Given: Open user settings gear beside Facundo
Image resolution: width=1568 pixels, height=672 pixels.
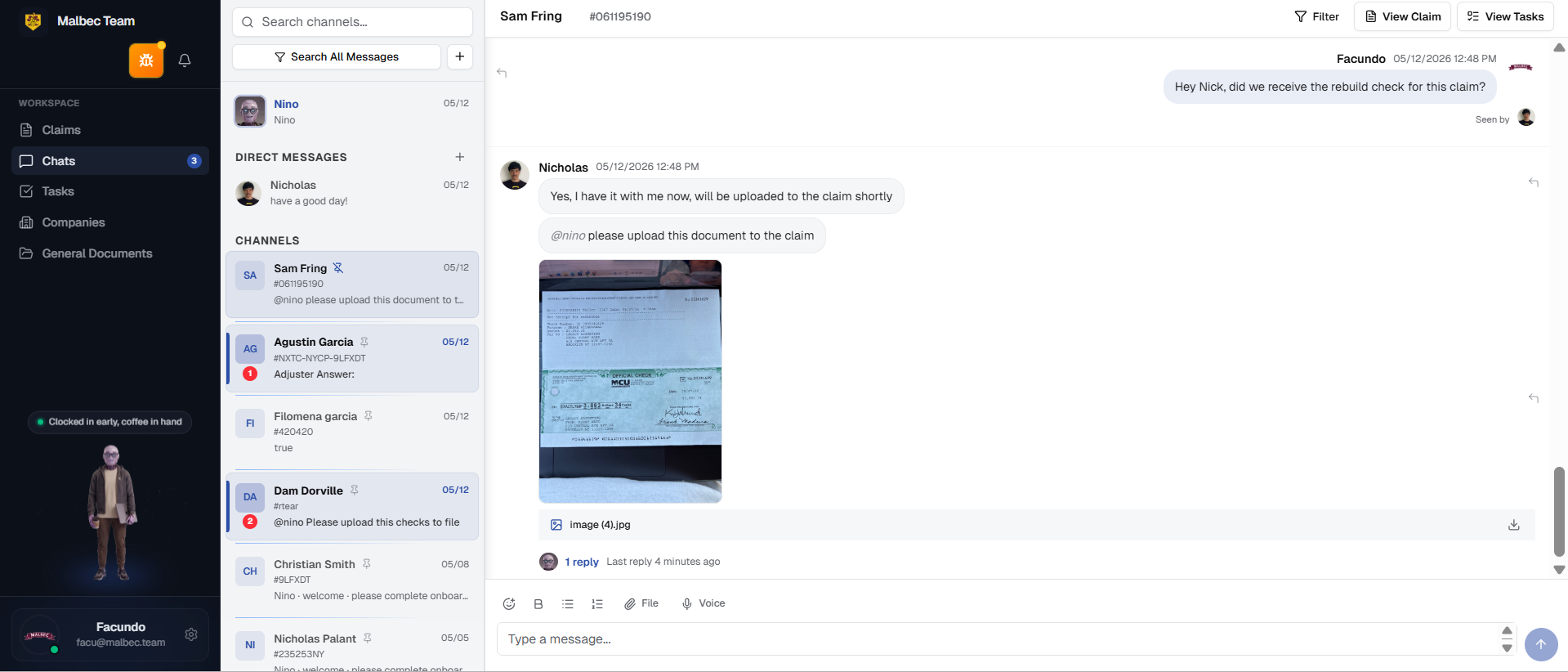Looking at the screenshot, I should (x=191, y=634).
